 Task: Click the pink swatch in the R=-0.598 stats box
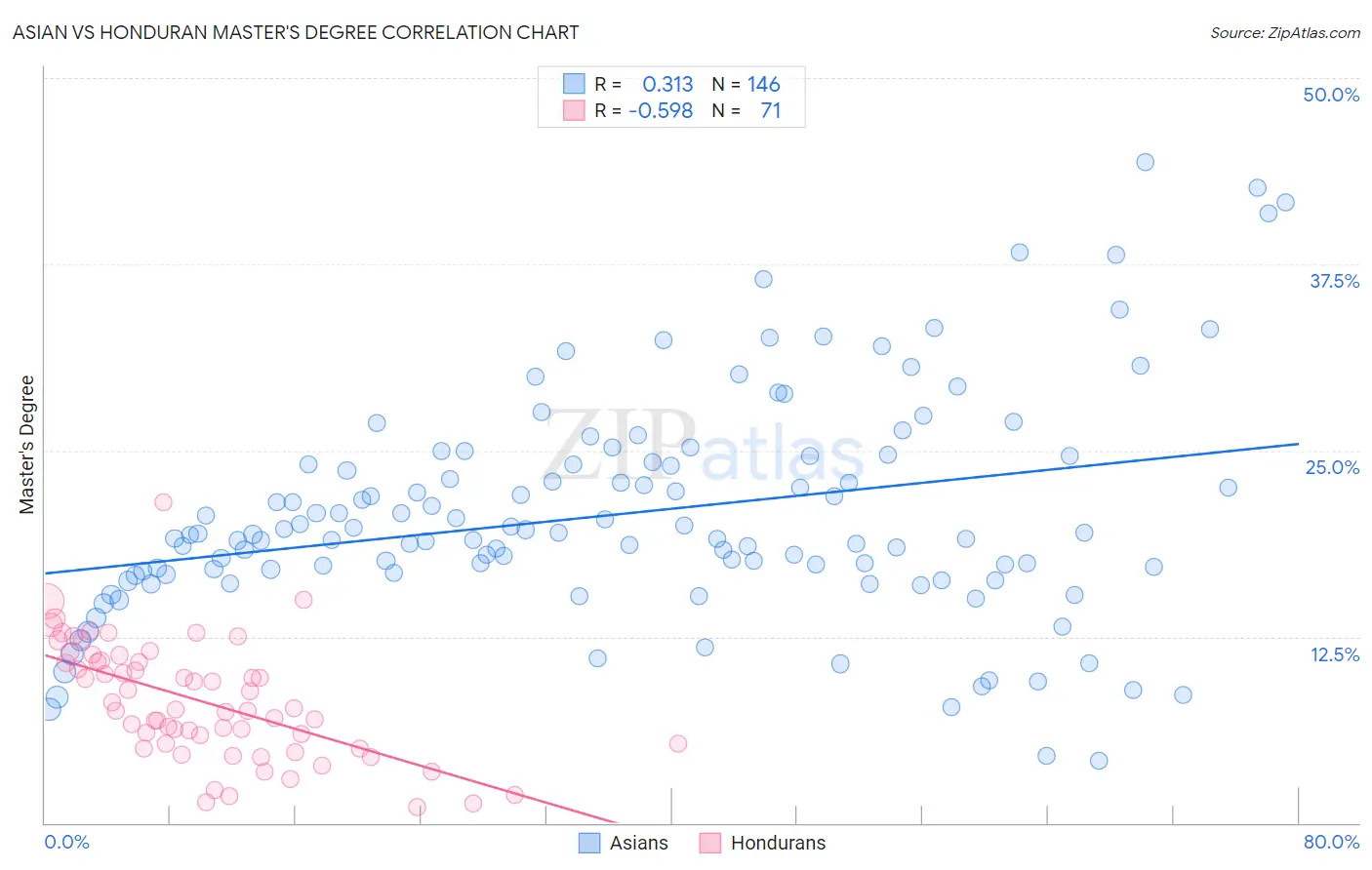point(574,110)
